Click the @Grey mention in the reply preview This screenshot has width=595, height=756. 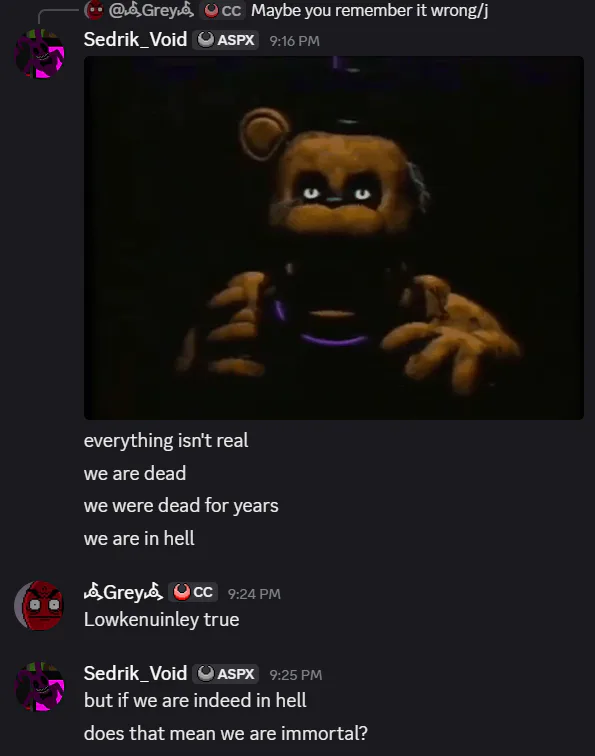coord(151,10)
